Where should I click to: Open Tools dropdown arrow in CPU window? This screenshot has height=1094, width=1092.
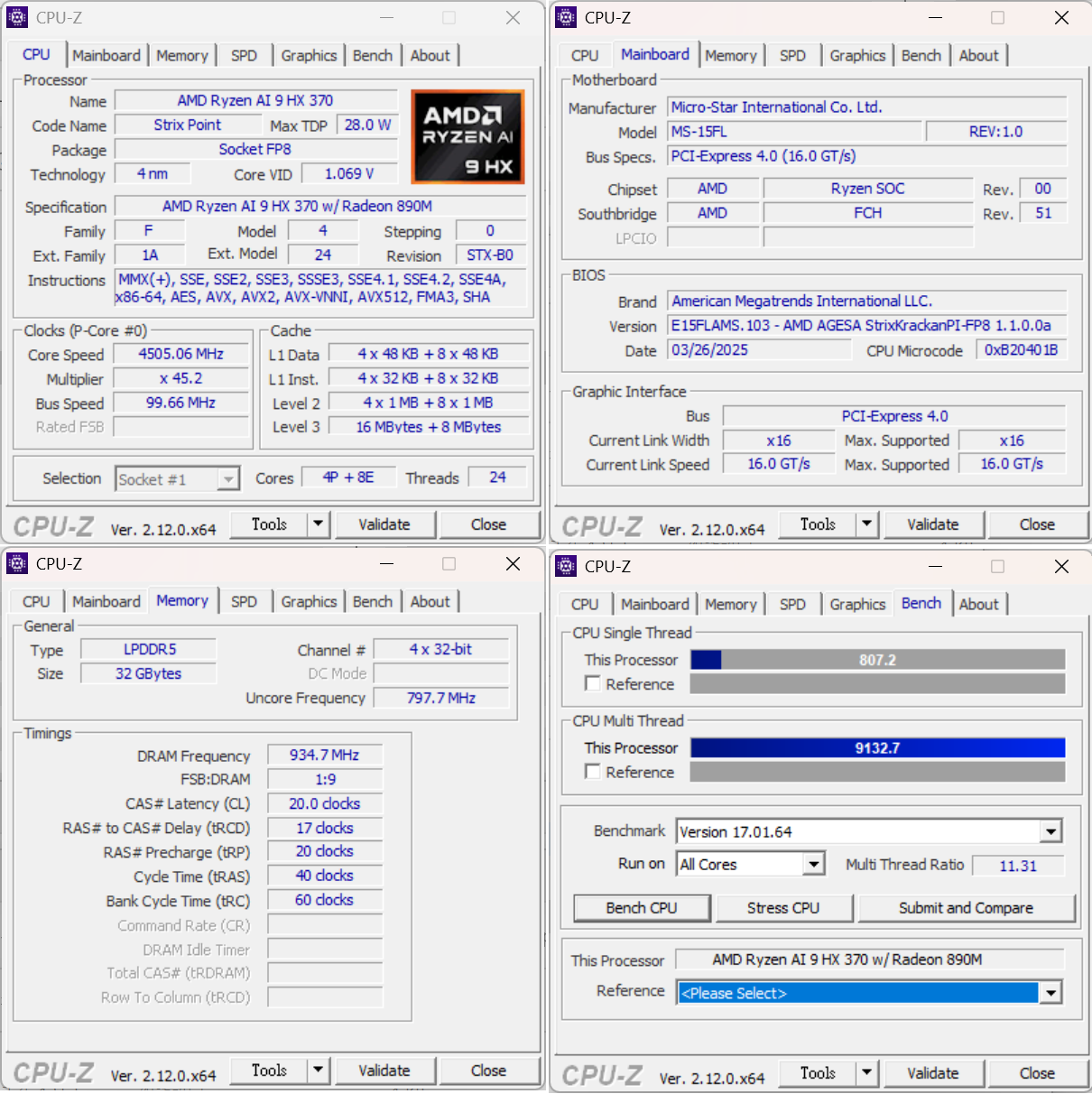(318, 524)
